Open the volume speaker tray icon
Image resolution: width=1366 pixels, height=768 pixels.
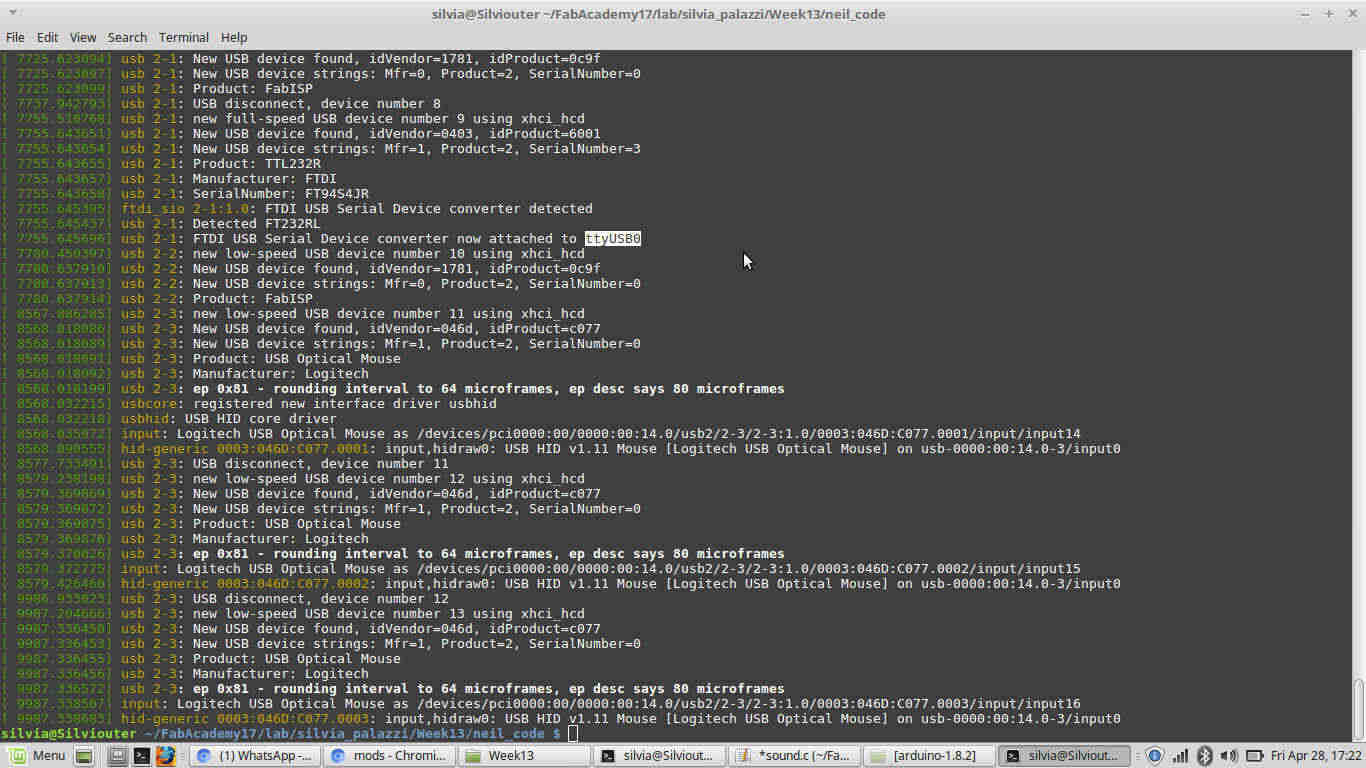[1229, 756]
